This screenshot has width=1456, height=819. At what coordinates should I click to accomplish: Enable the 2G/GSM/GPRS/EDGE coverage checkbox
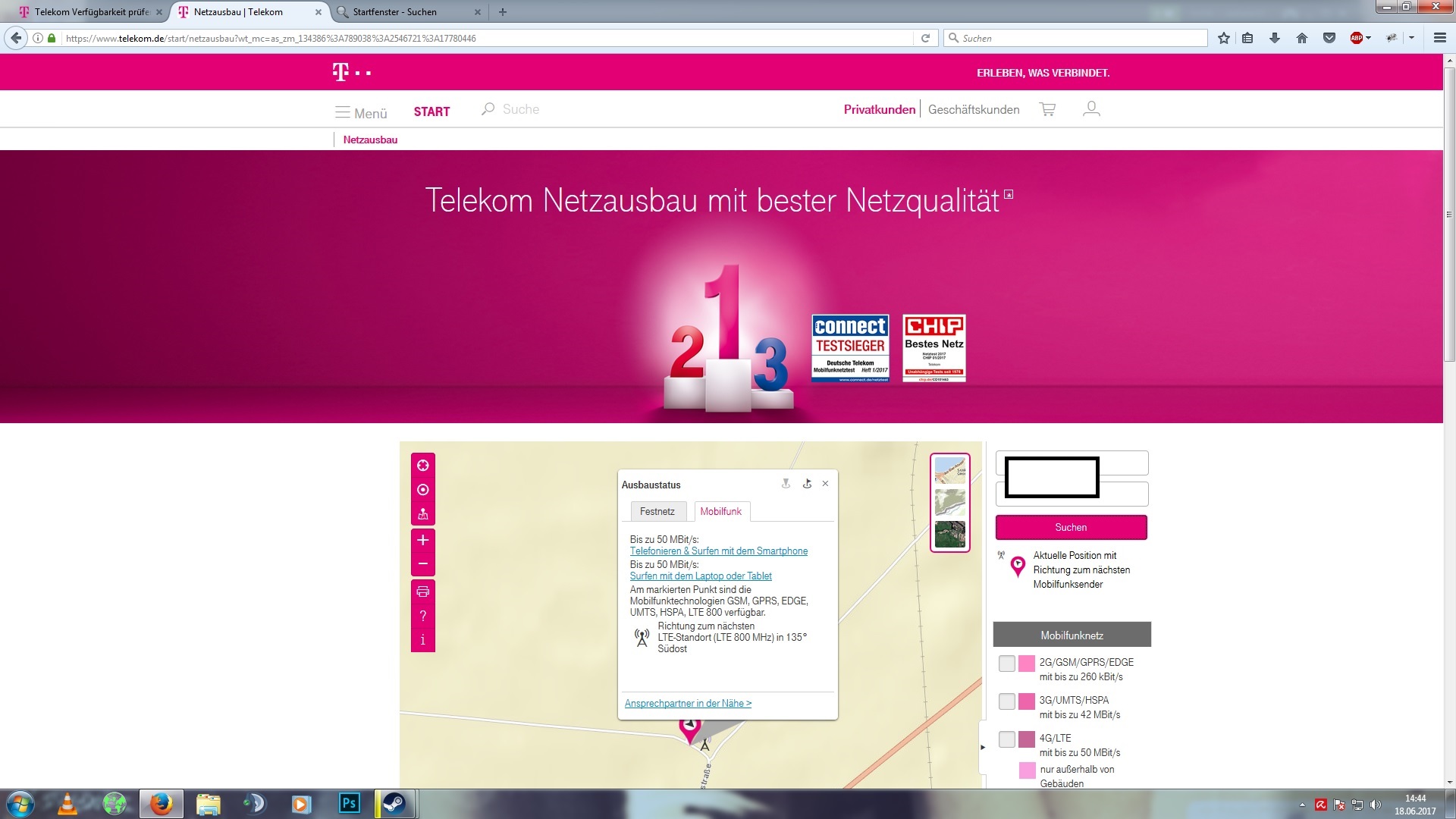tap(1006, 664)
